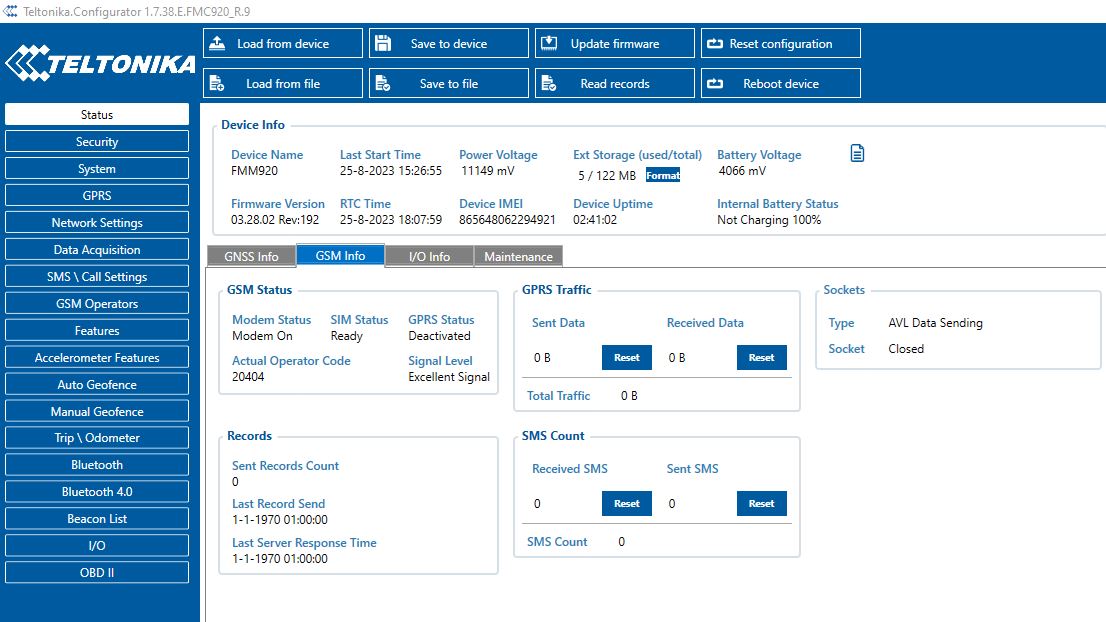The image size is (1106, 622).
Task: Reset the Received Data traffic counter
Action: 762,358
